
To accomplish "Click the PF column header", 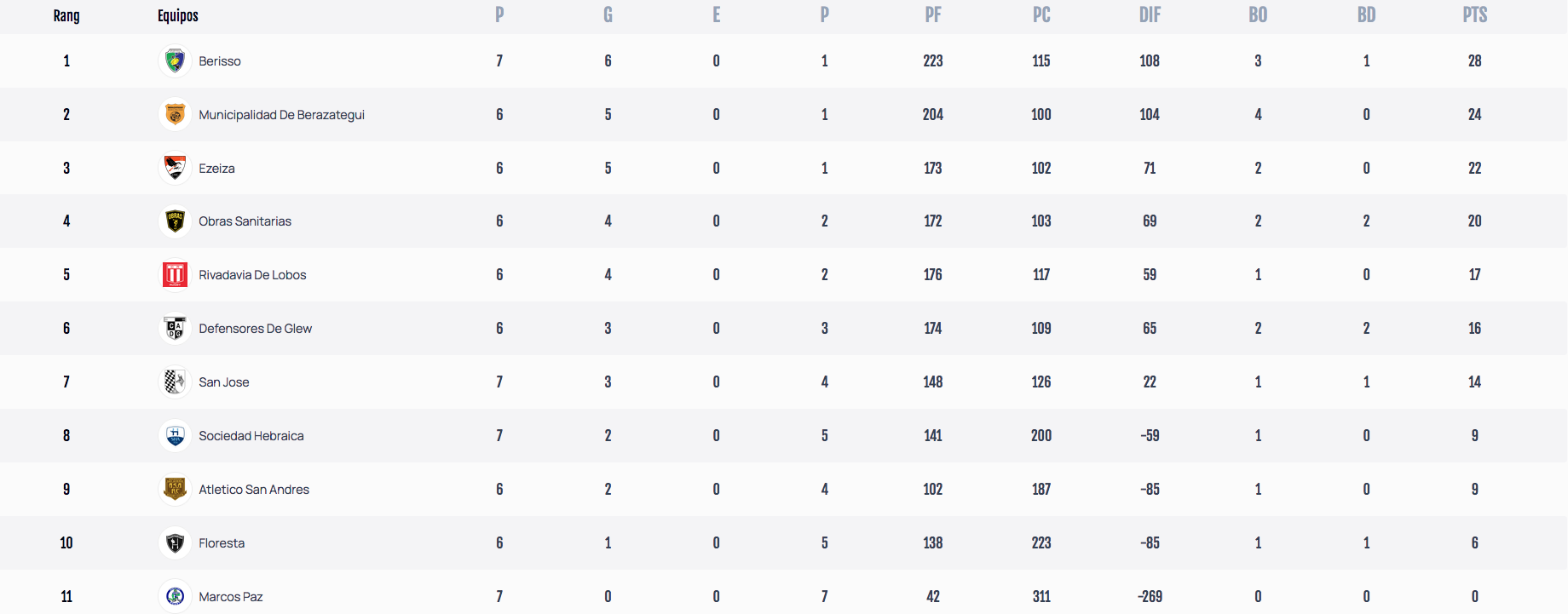I will pyautogui.click(x=933, y=15).
